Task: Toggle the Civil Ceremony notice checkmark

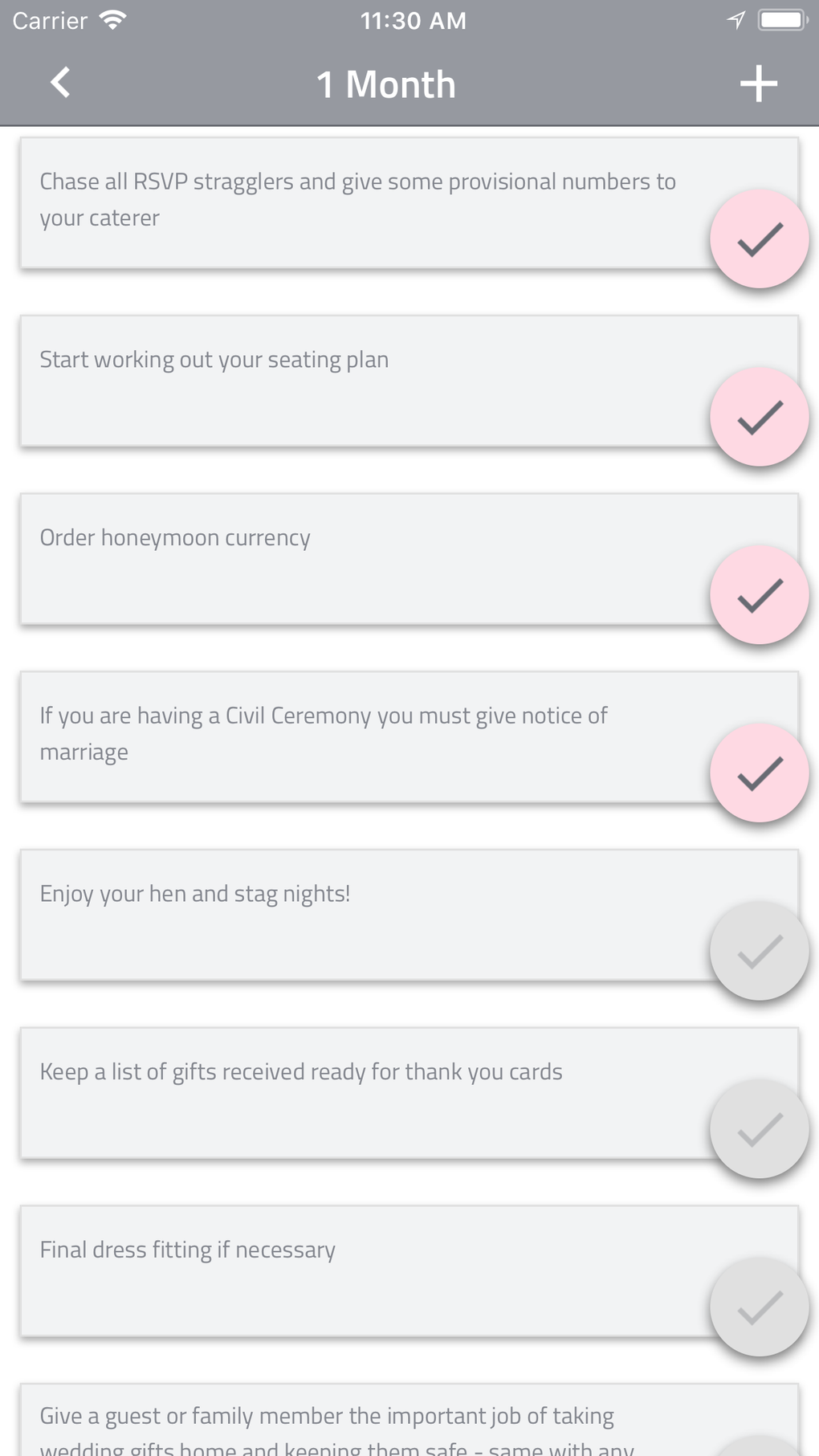Action: 759,773
